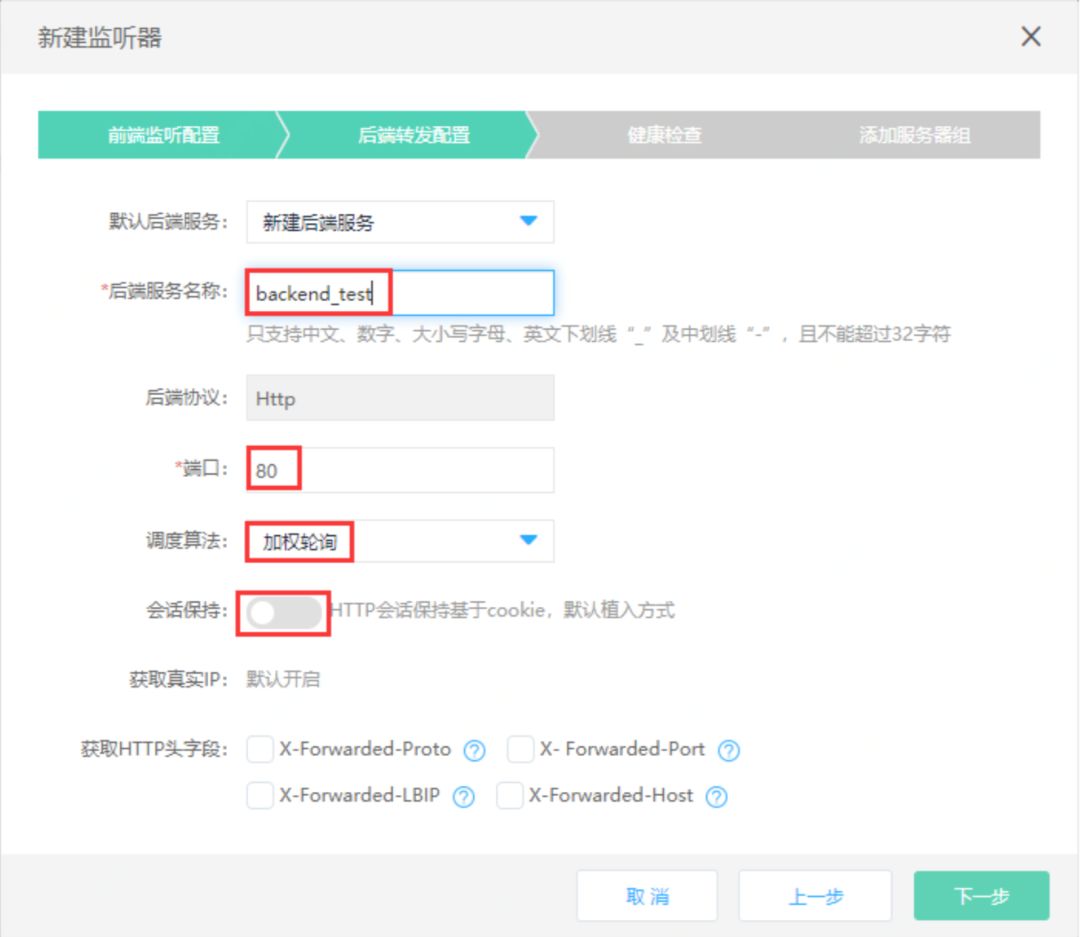The height and width of the screenshot is (937, 1080).
Task: Check the X- Forwarded-Port checkbox
Action: point(520,749)
